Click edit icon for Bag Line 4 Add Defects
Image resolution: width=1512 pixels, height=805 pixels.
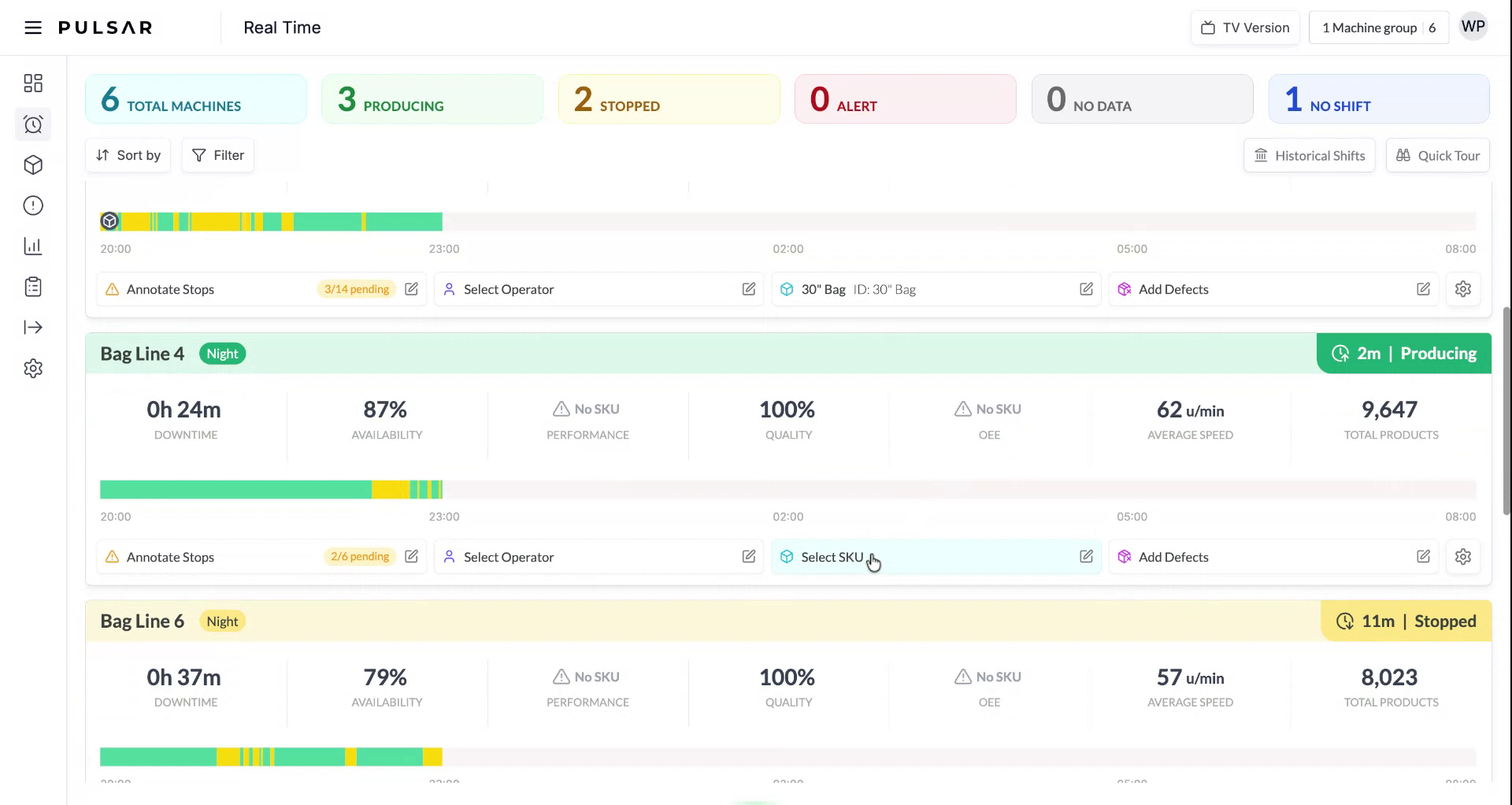coord(1423,557)
